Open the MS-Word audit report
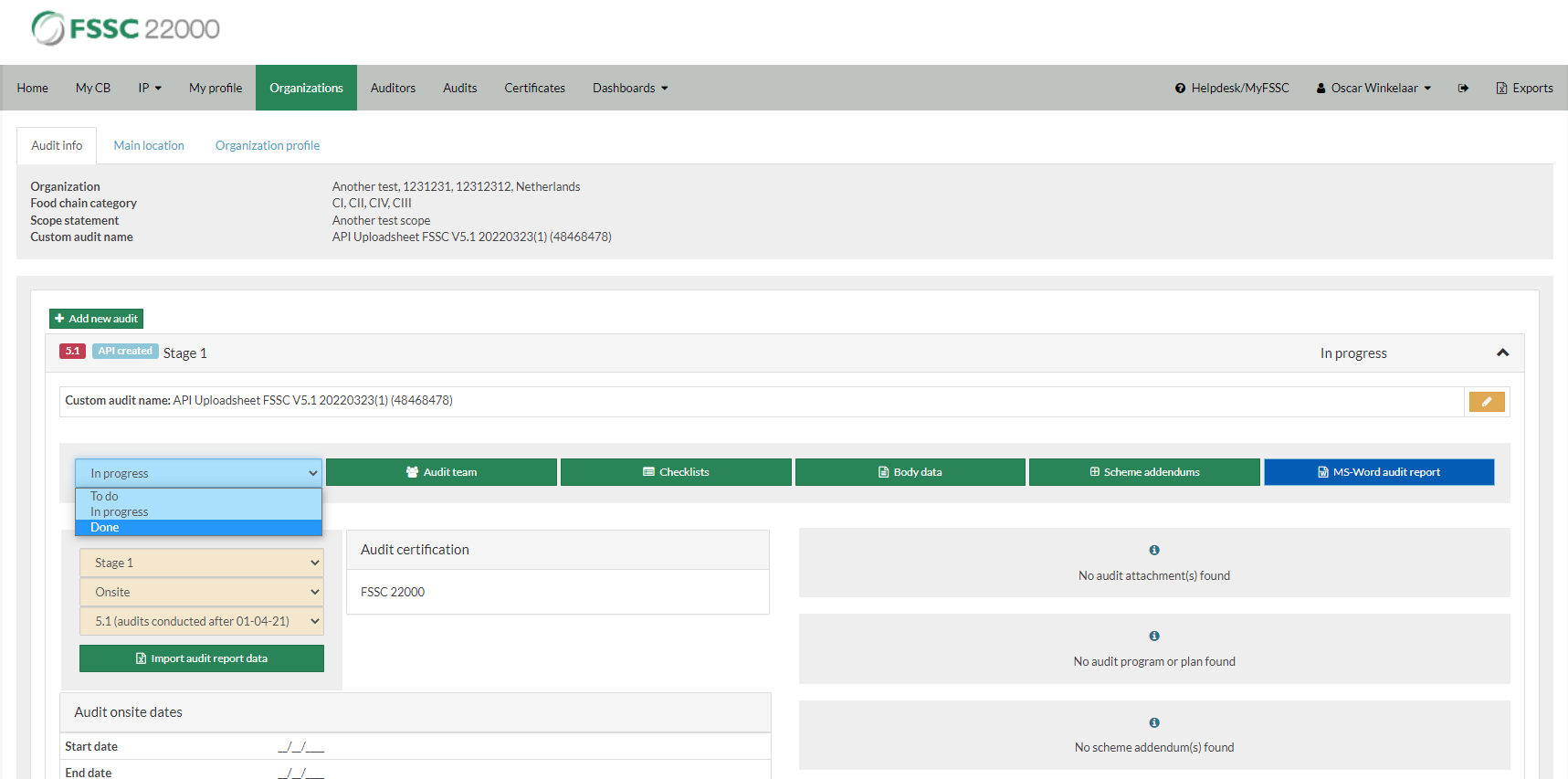 1378,472
